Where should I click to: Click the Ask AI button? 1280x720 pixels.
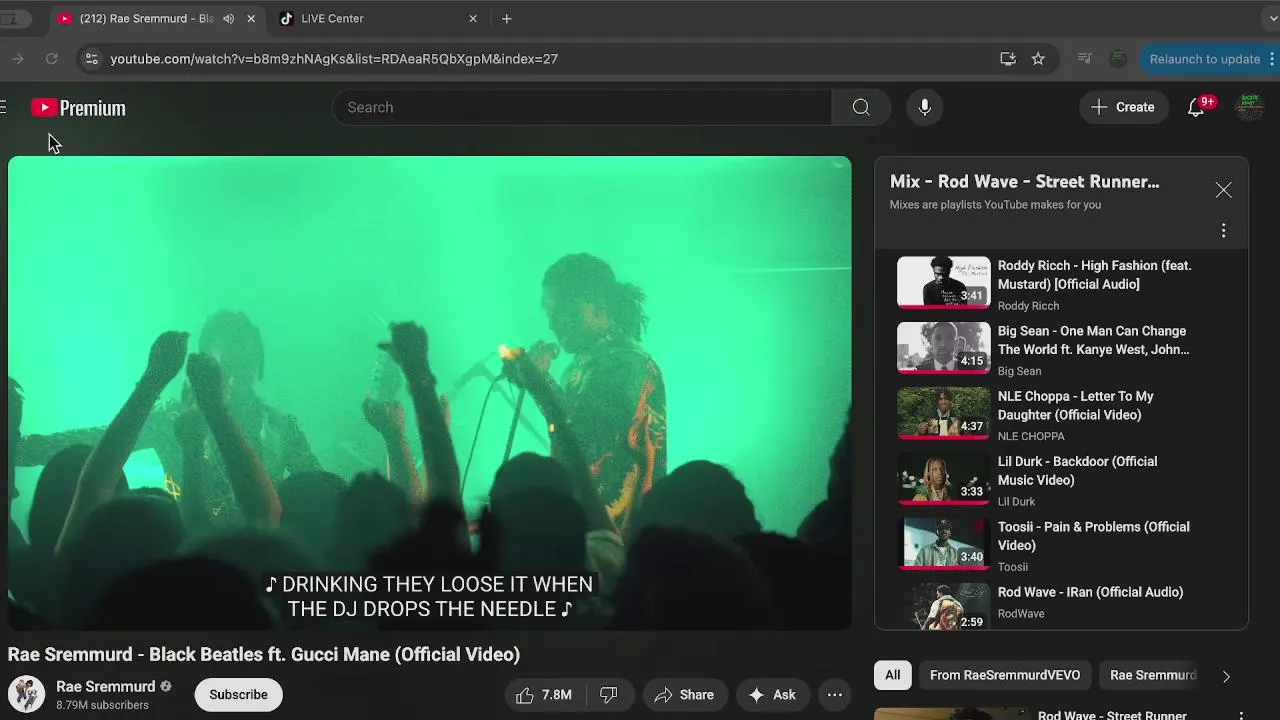tap(772, 695)
